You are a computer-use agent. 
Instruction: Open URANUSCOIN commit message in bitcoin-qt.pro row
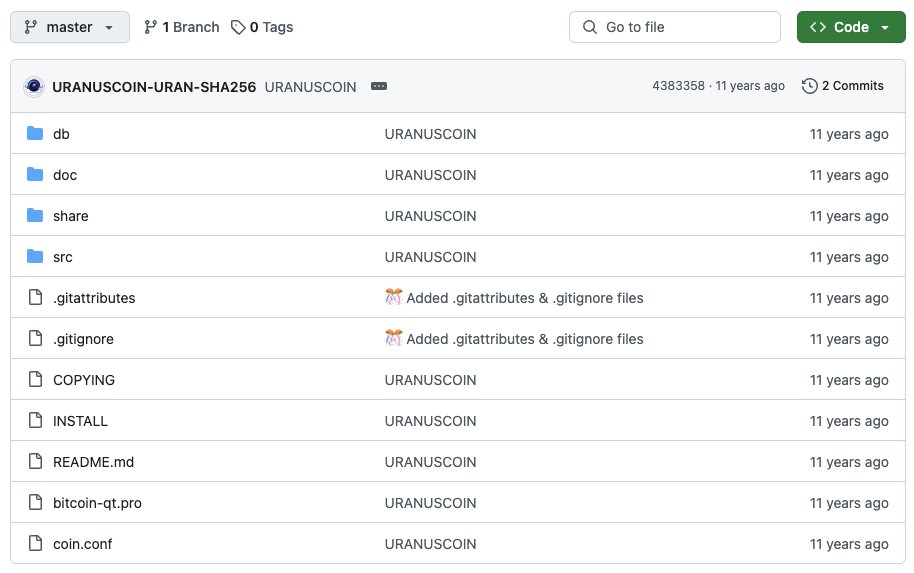(430, 503)
